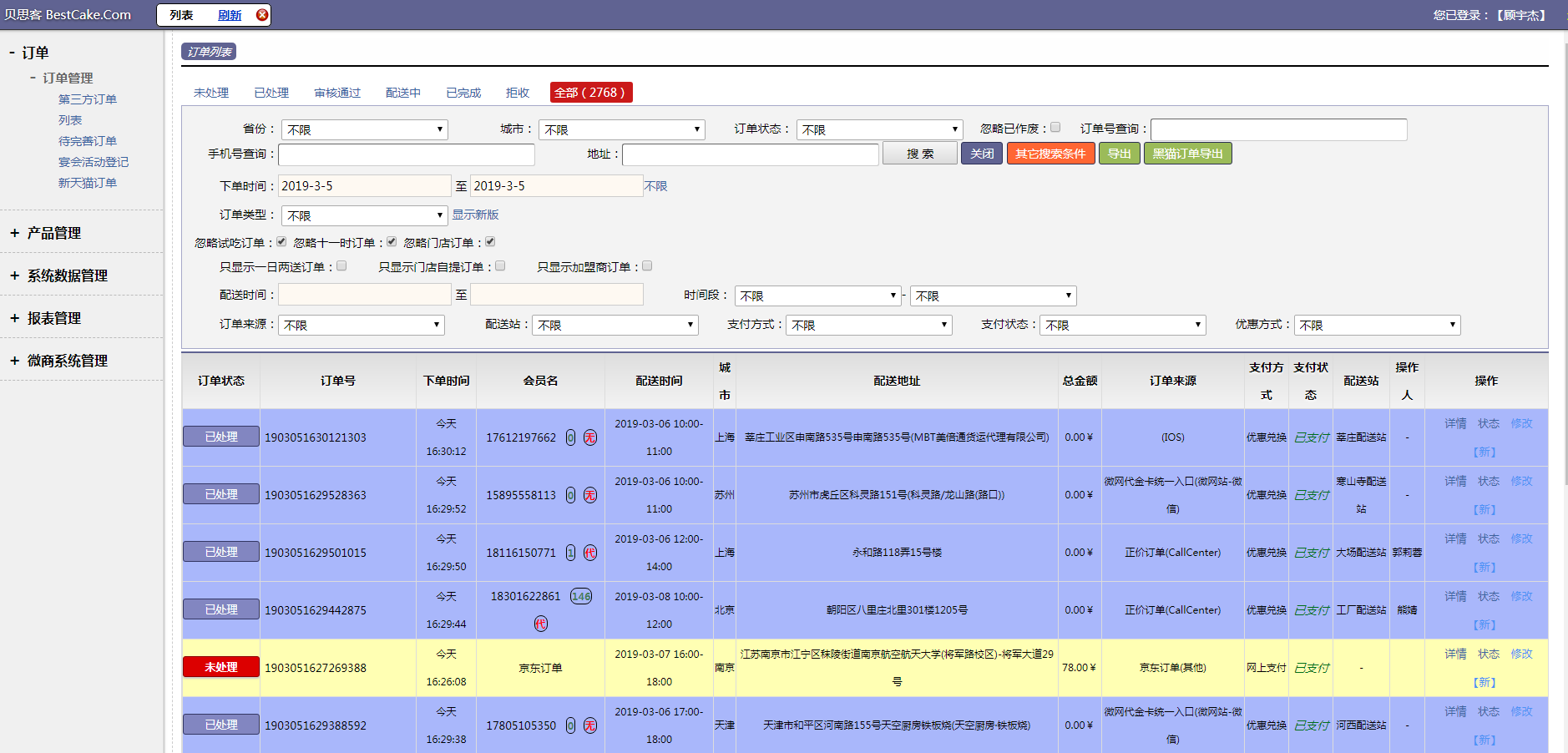Click the 不限 link beside 下单时间

[x=656, y=186]
